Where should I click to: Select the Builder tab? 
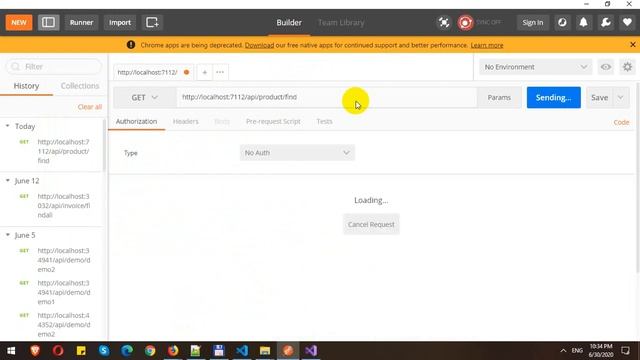(289, 22)
